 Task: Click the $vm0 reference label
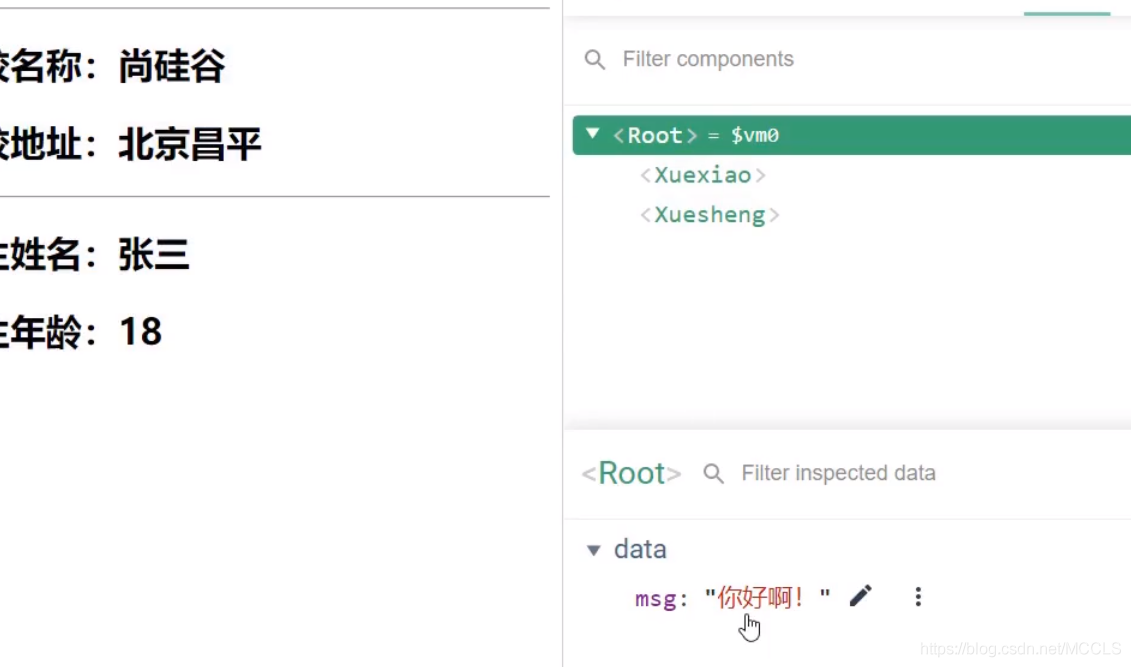click(x=755, y=136)
